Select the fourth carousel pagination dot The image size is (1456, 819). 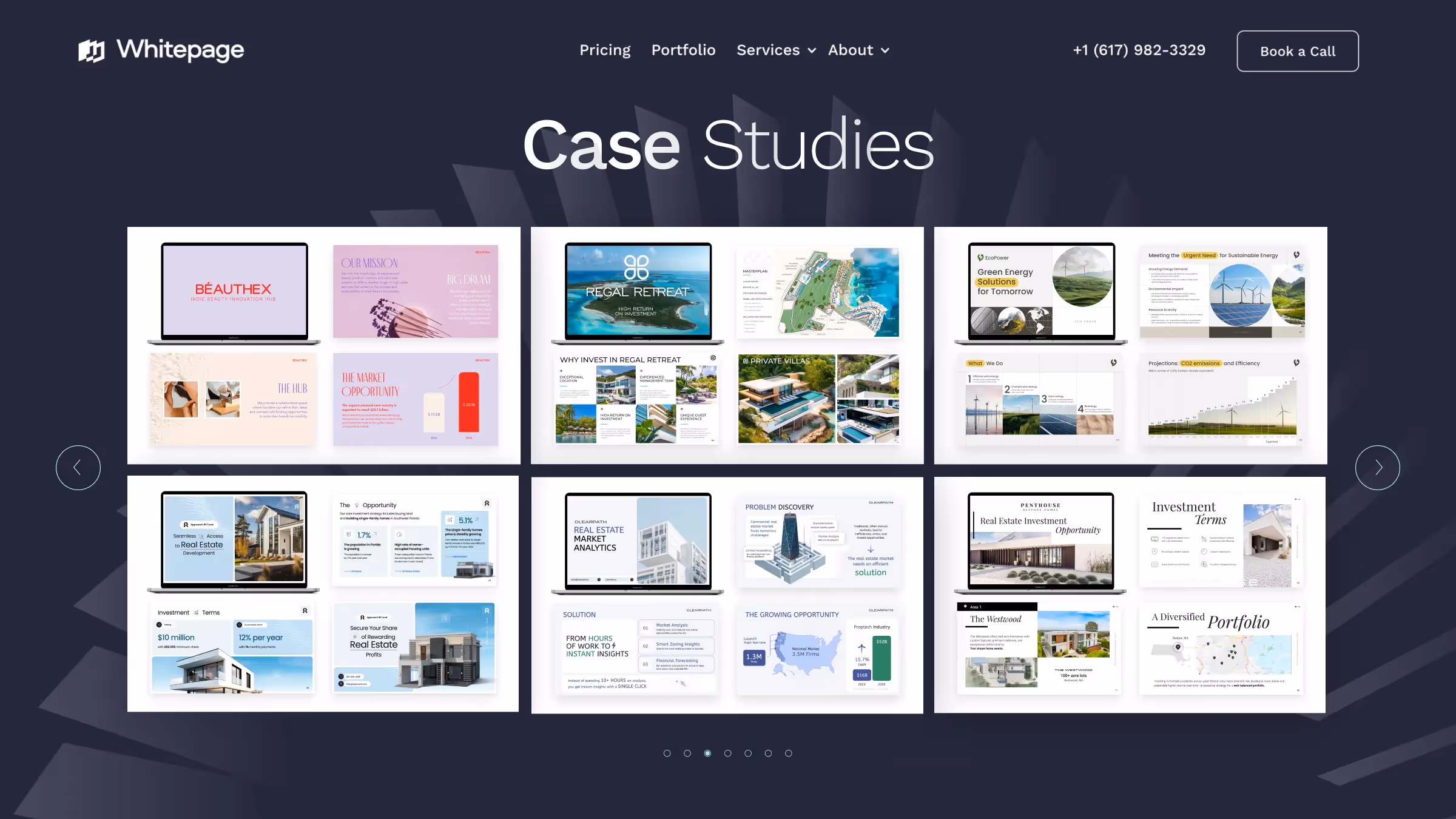(728, 753)
